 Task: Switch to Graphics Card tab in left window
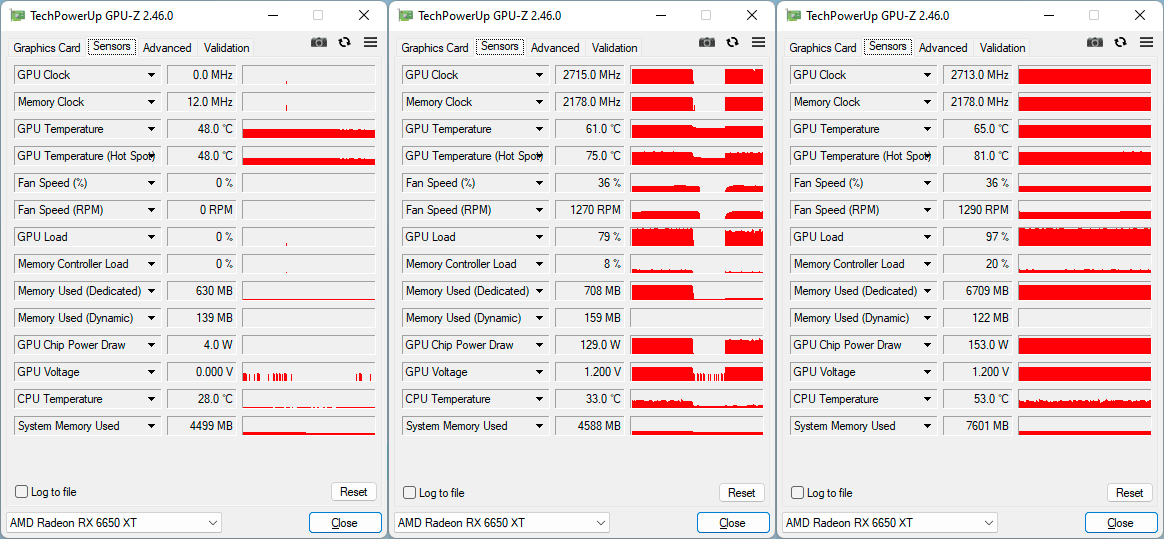coord(47,48)
